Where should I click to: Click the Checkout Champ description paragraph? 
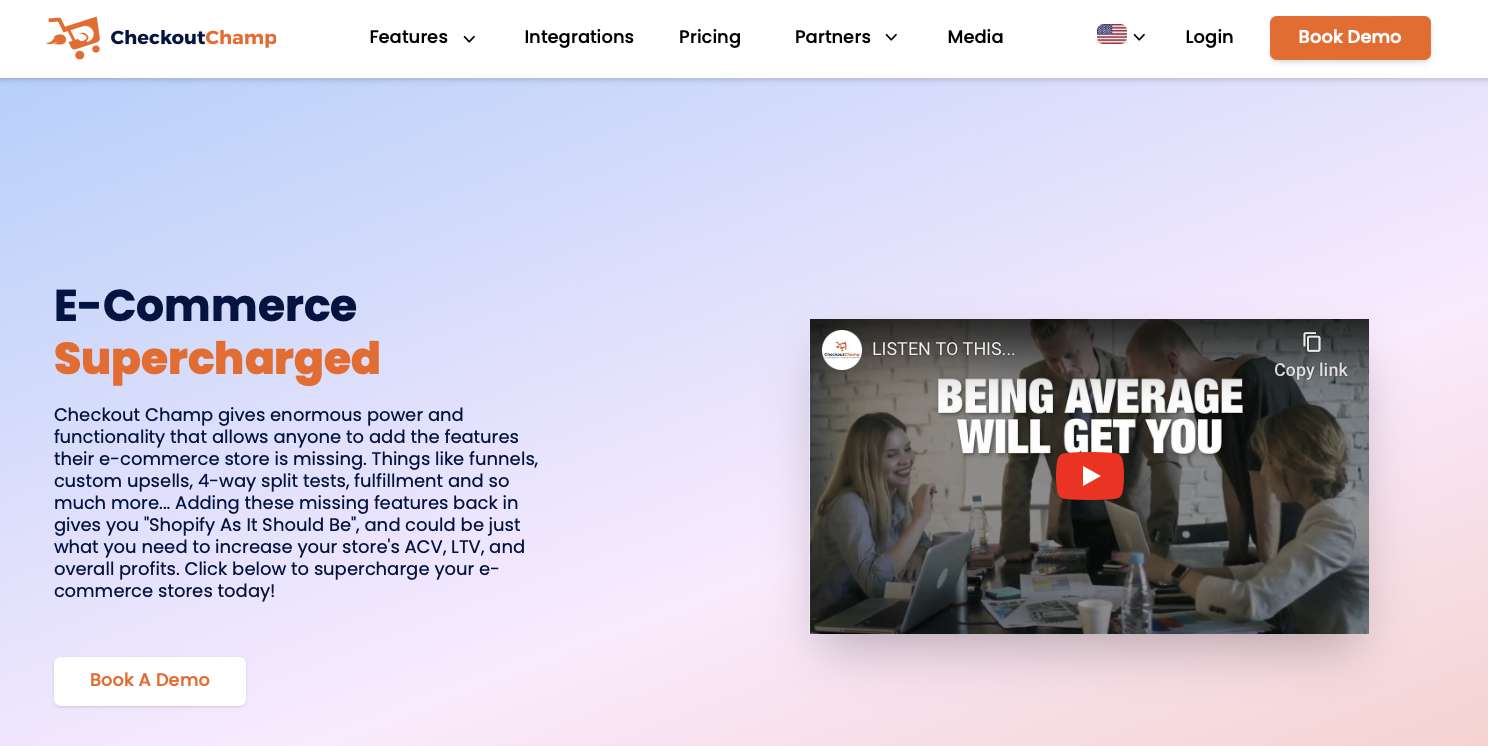click(296, 503)
